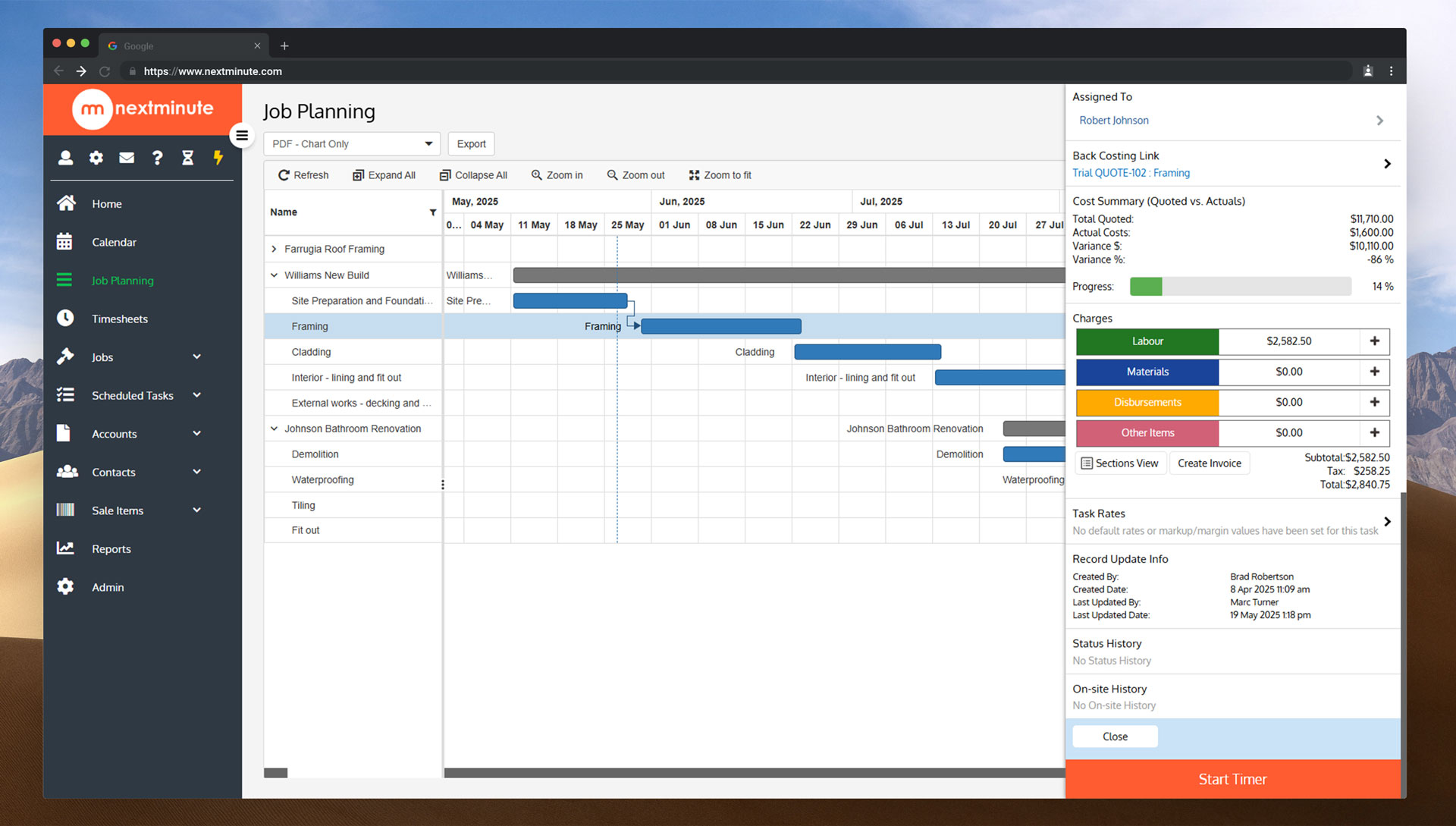This screenshot has width=1456, height=826.
Task: Switch to the Job Planning section
Action: click(122, 280)
